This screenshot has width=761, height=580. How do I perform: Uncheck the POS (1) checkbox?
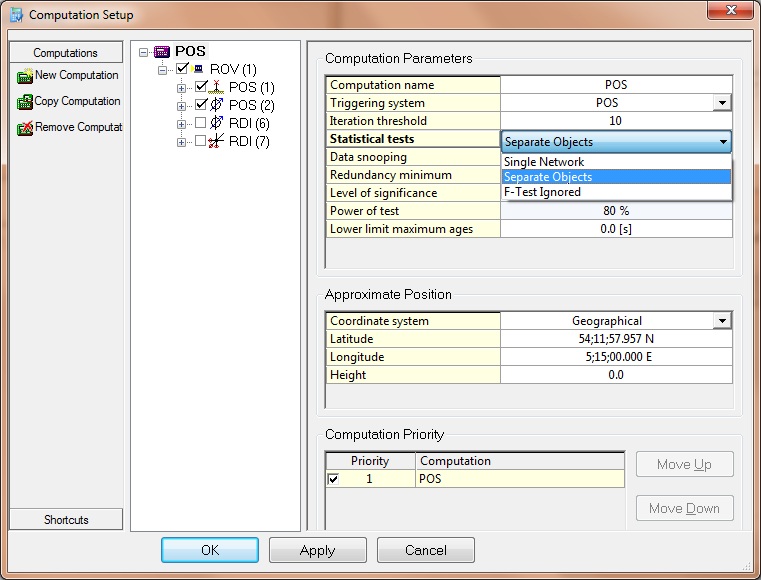201,86
